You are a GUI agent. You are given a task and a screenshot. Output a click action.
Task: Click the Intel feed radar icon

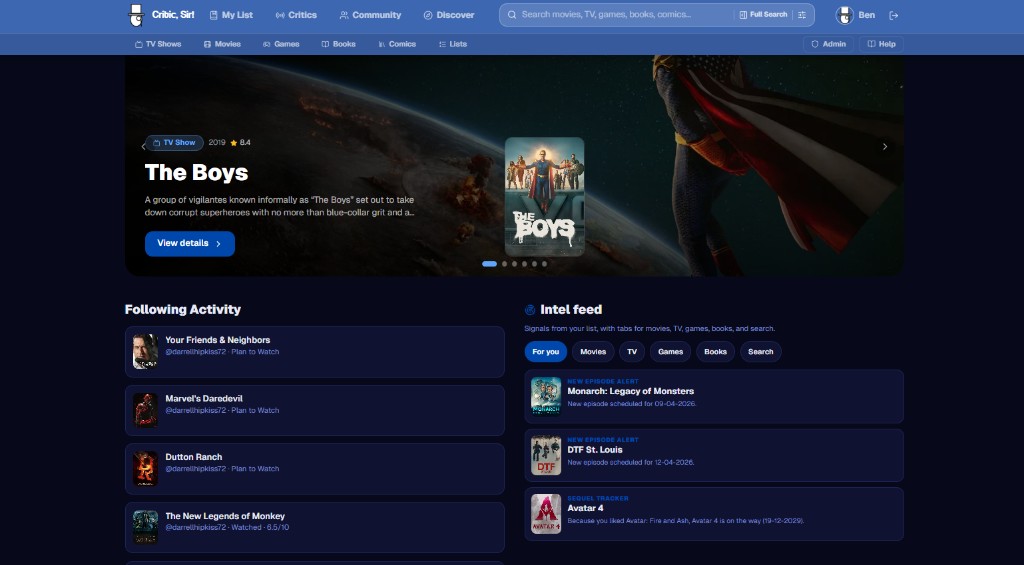[530, 310]
